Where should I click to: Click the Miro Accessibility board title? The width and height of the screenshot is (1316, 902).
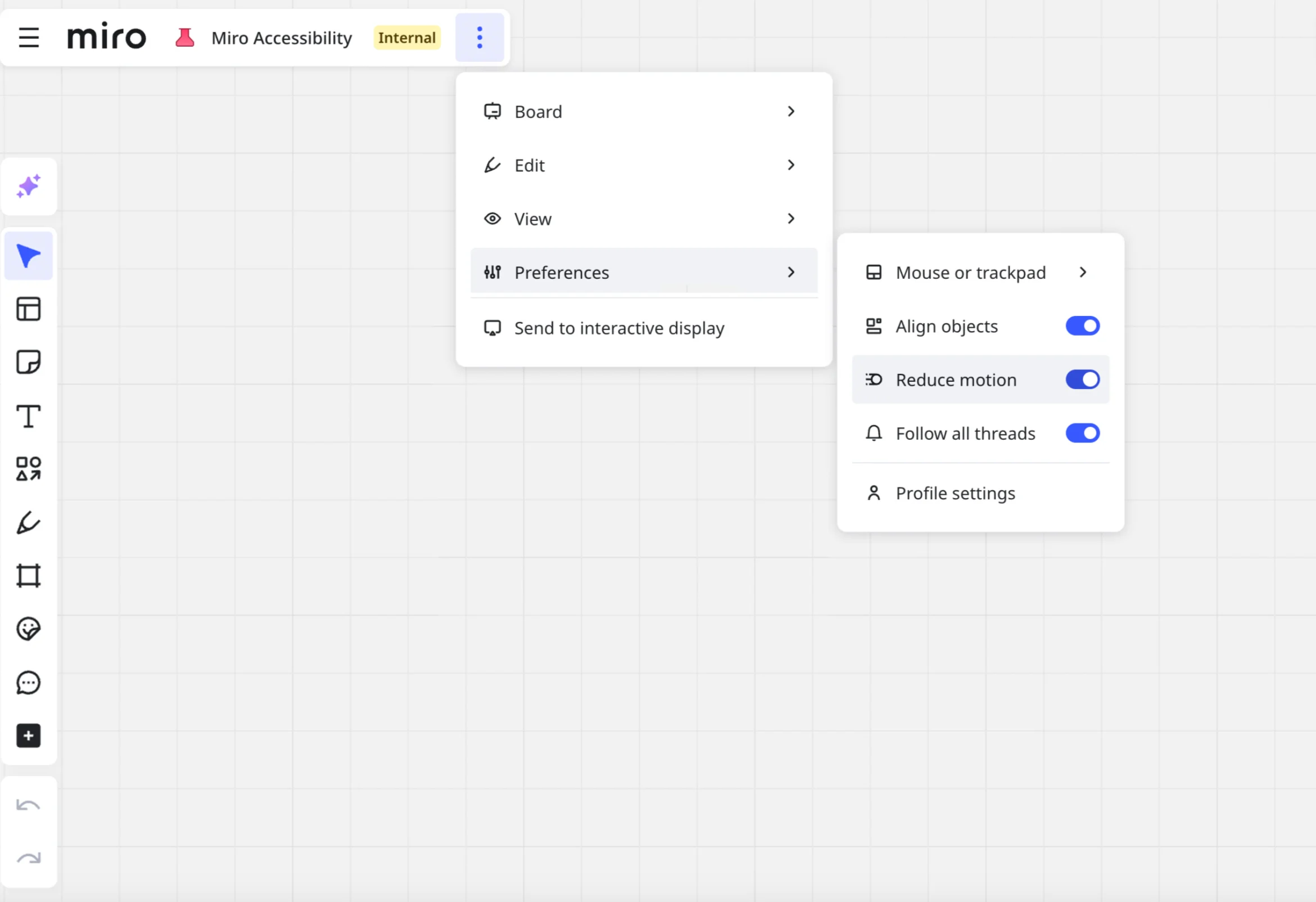(x=282, y=38)
